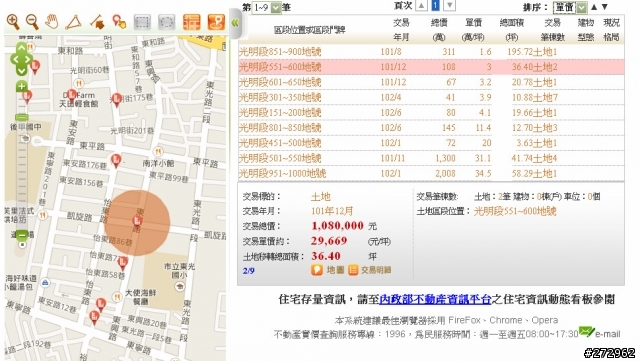Click the 單價 (萬/坪) column header
This screenshot has width=640, height=361.
click(x=473, y=30)
